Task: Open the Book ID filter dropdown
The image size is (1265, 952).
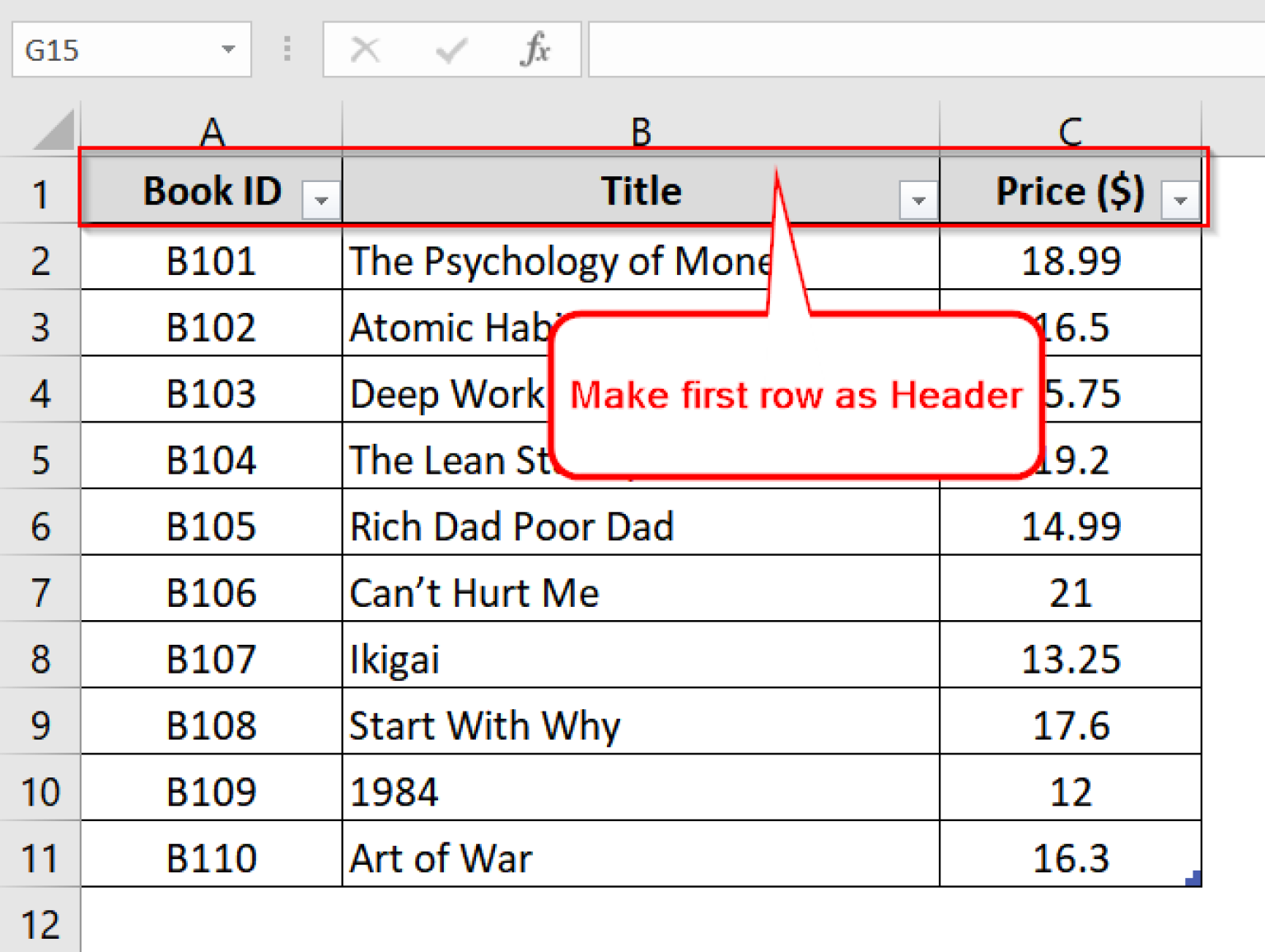Action: [321, 200]
